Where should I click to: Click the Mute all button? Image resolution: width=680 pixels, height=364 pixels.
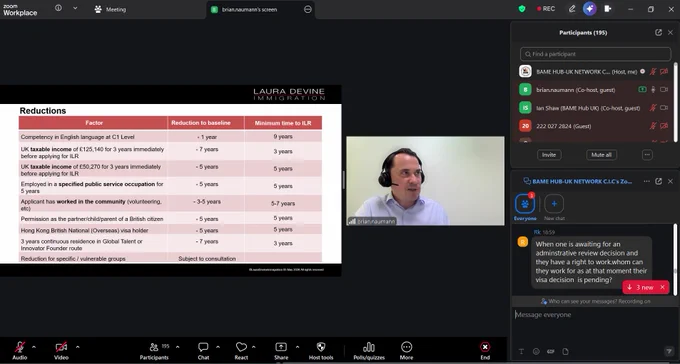tap(601, 155)
